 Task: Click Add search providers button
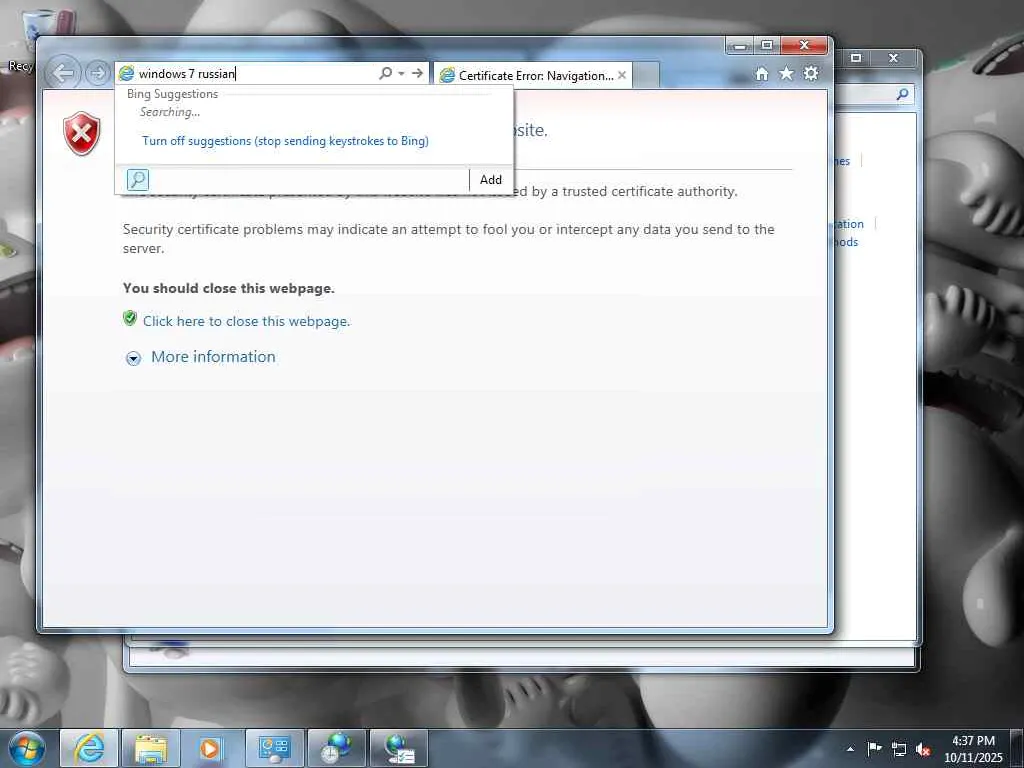490,180
